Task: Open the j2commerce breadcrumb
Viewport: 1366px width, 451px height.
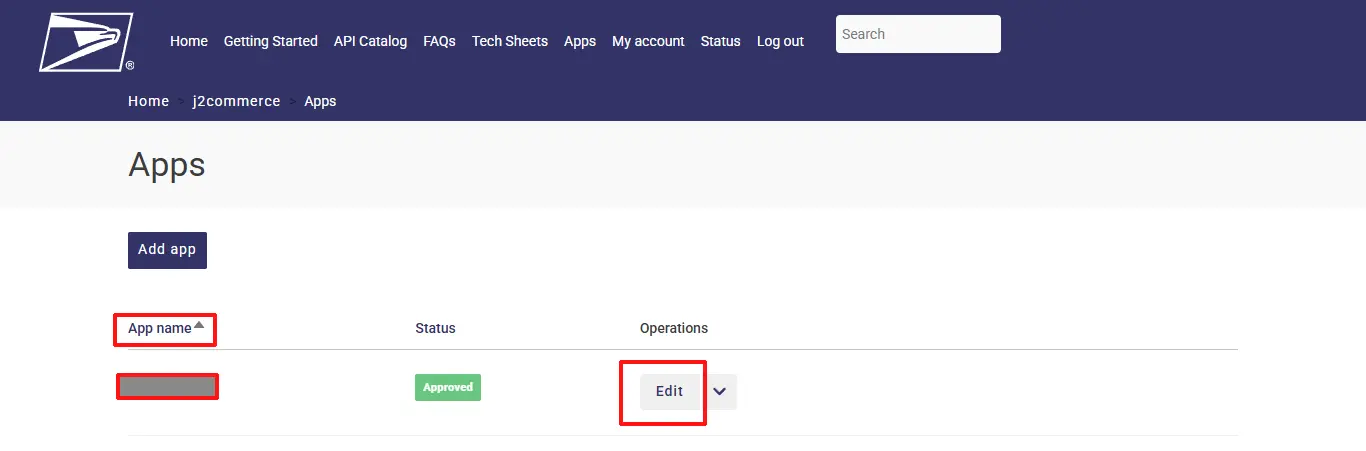Action: coord(236,101)
